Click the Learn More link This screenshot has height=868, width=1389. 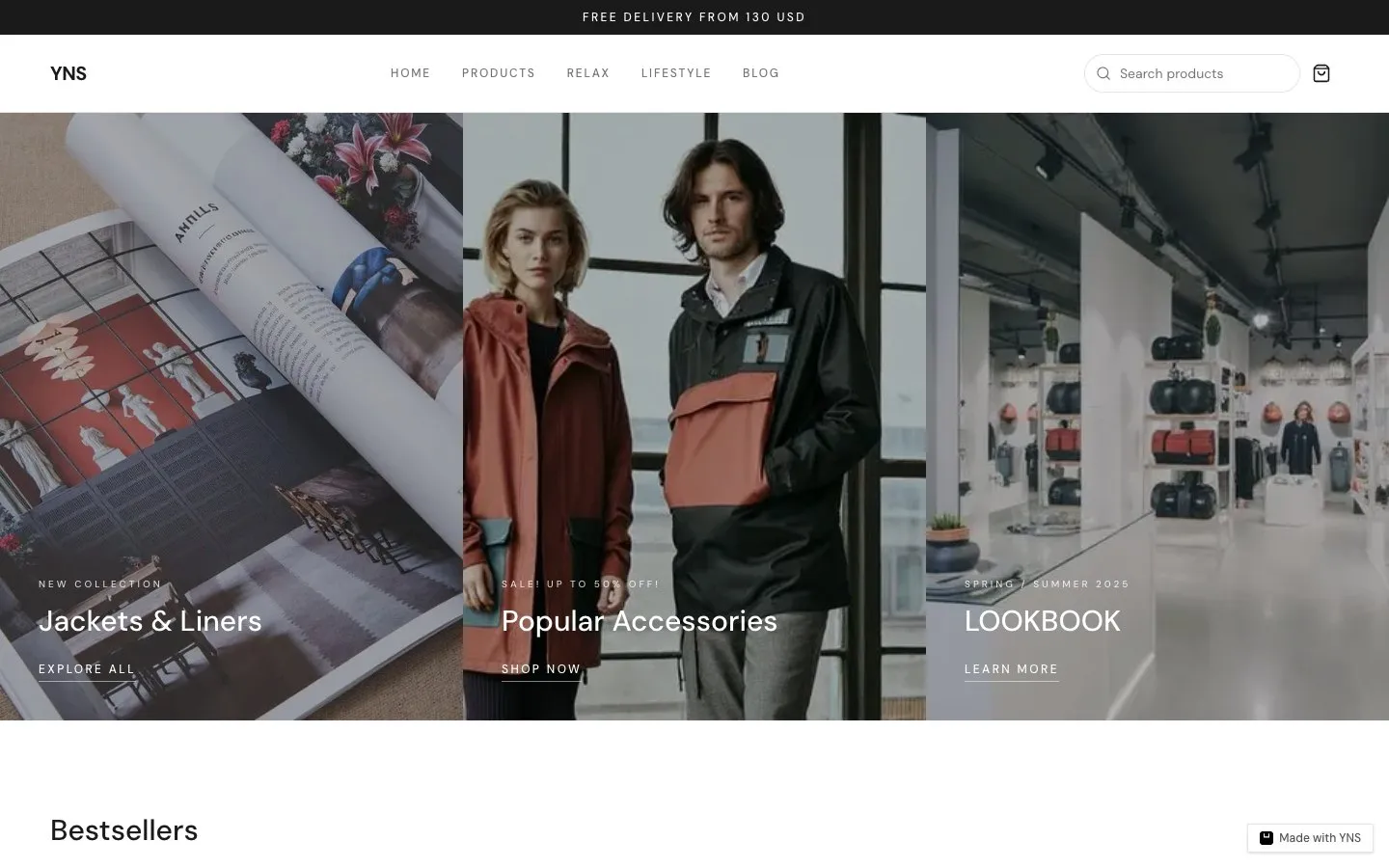[1012, 669]
